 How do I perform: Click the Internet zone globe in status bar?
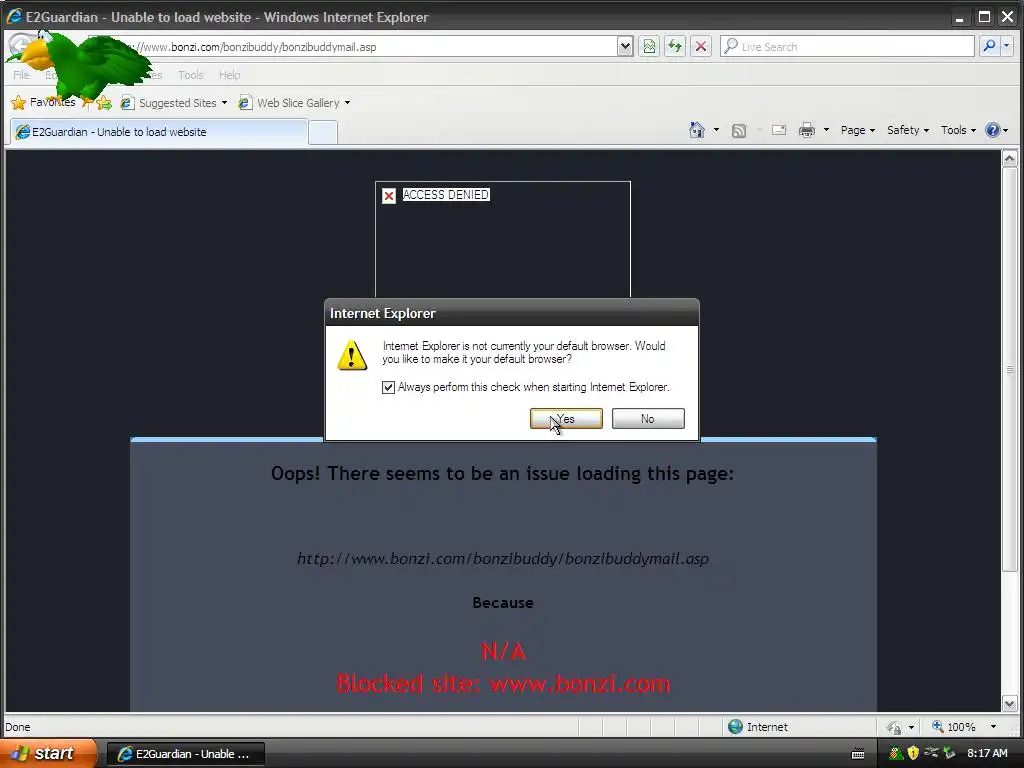point(735,727)
